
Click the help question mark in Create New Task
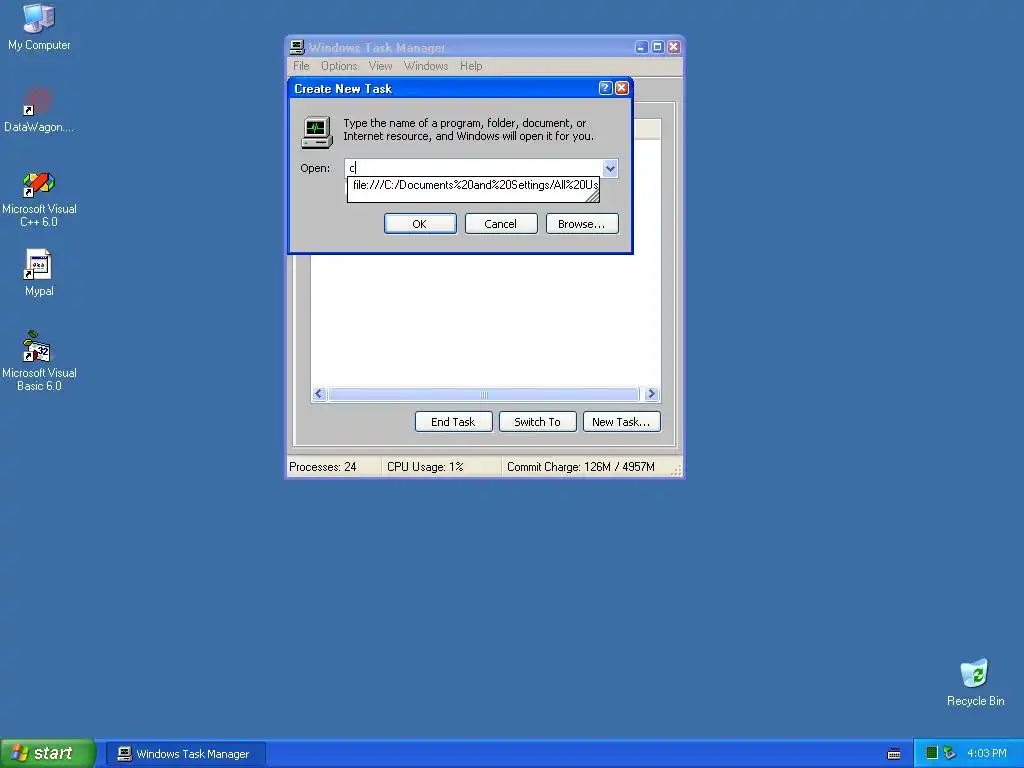pos(605,88)
